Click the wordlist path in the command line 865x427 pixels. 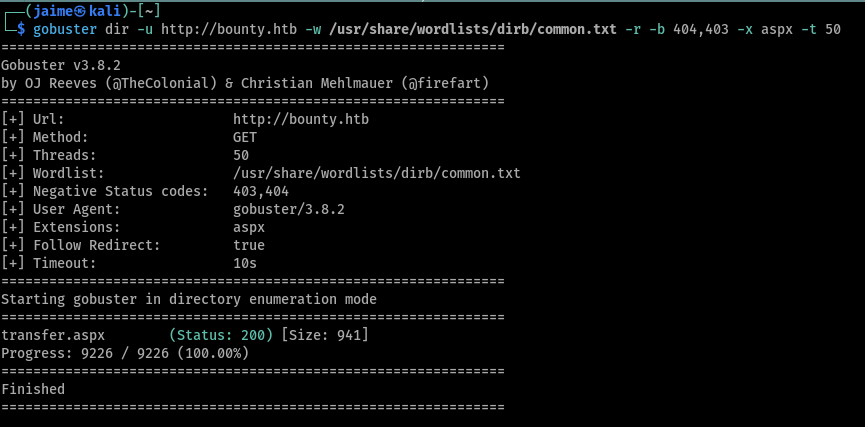(x=473, y=29)
